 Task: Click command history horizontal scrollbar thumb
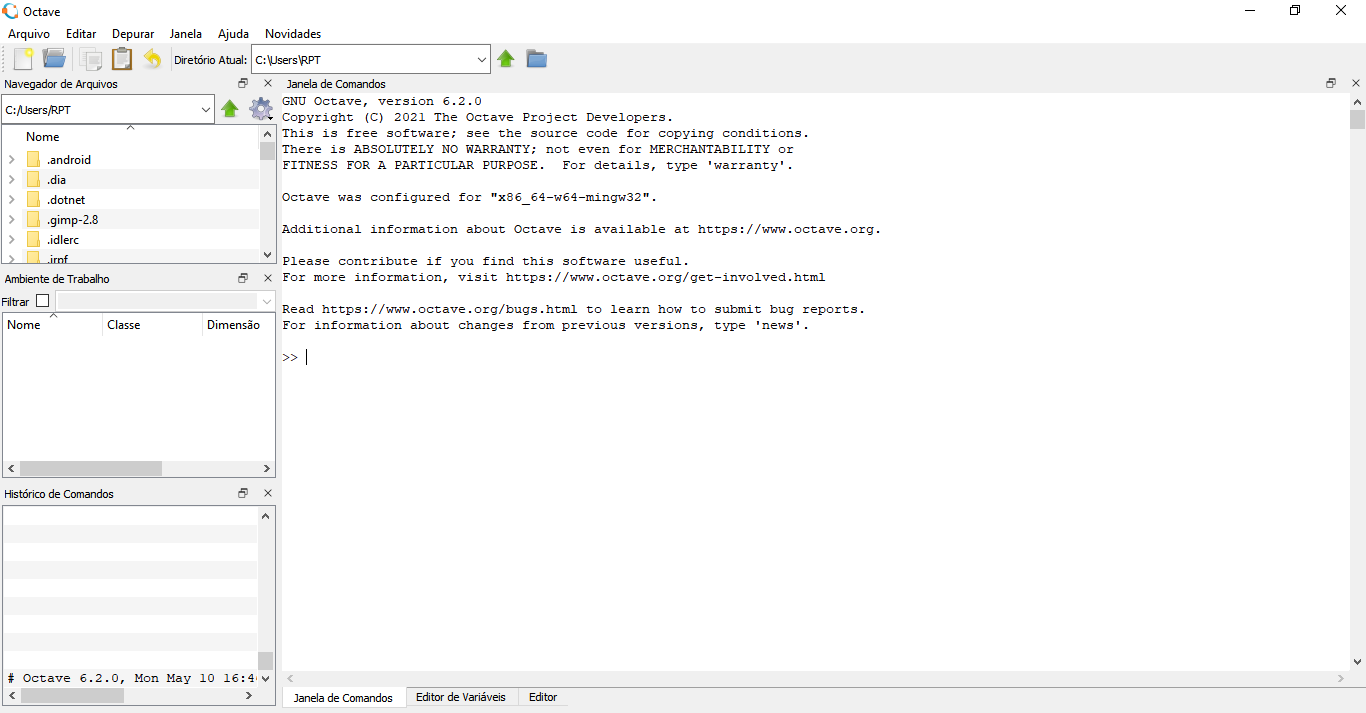(72, 695)
